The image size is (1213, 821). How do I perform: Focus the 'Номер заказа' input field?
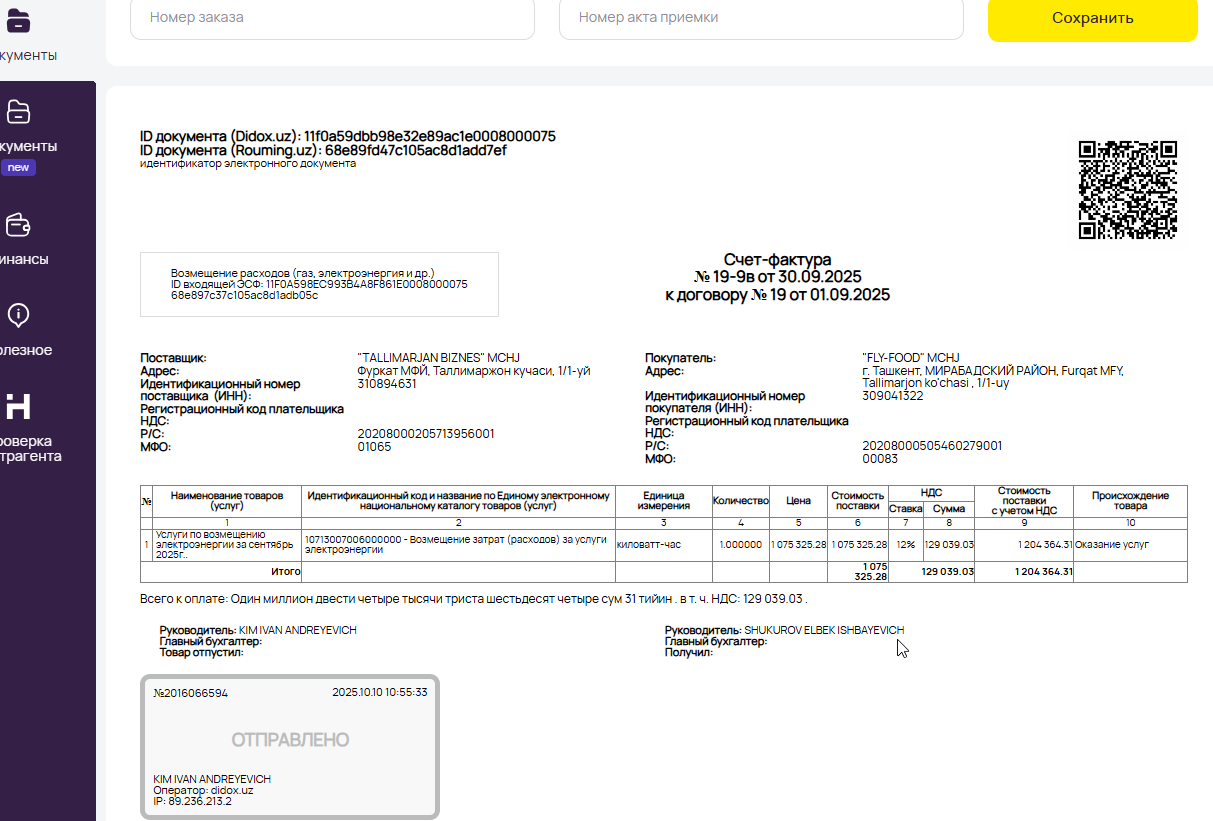332,18
